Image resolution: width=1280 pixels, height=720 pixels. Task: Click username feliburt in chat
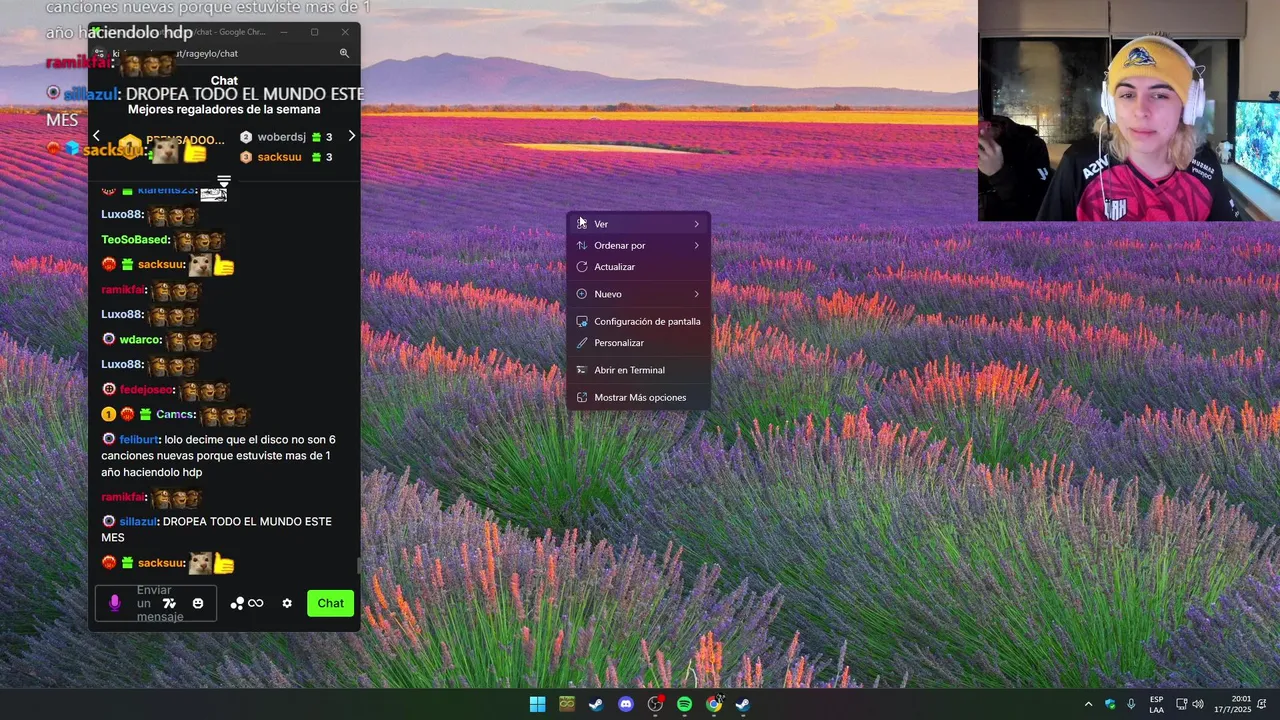point(138,440)
